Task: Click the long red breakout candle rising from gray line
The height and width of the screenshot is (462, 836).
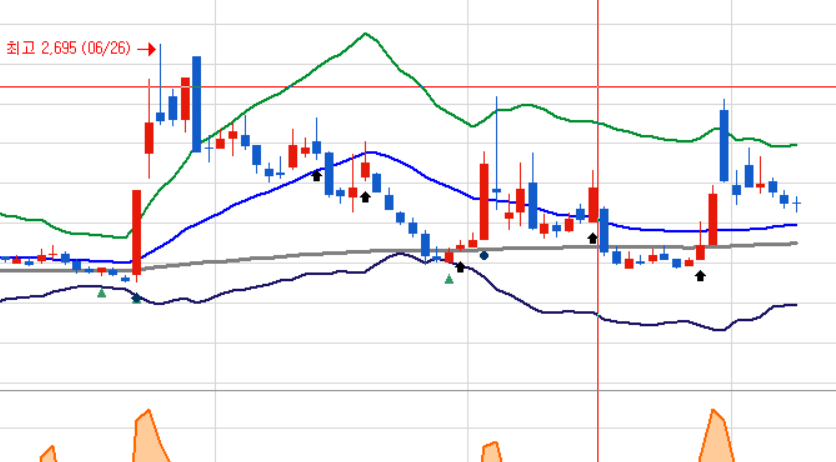Action: coord(136,232)
